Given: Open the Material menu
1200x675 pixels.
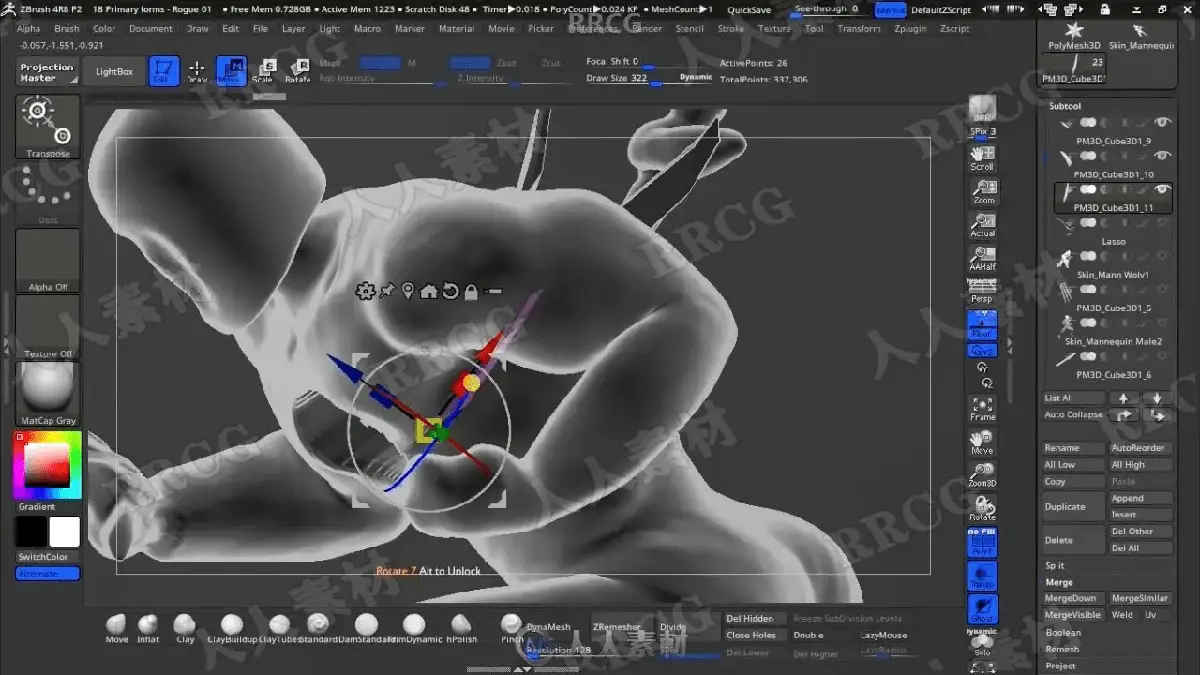Looking at the screenshot, I should (457, 29).
